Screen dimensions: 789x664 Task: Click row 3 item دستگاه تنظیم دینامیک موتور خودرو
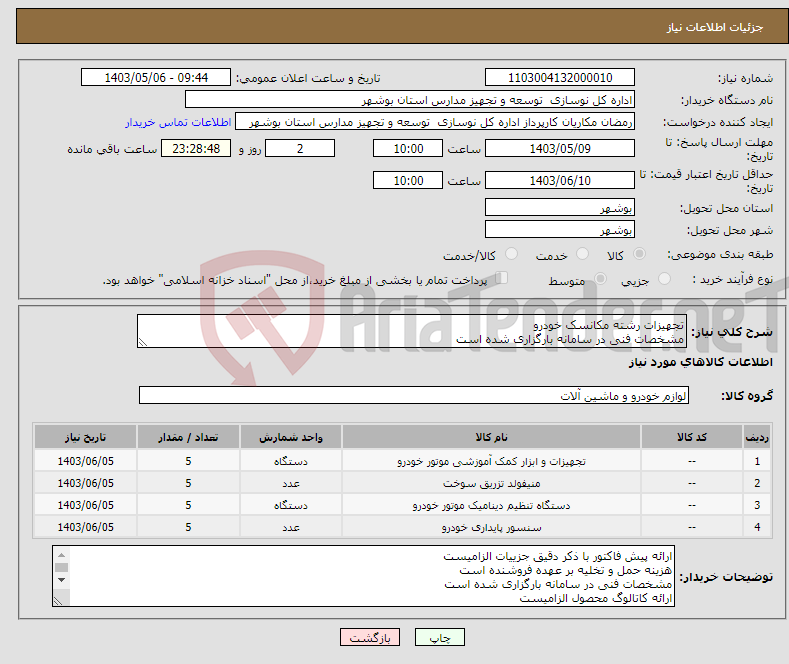[x=492, y=505]
